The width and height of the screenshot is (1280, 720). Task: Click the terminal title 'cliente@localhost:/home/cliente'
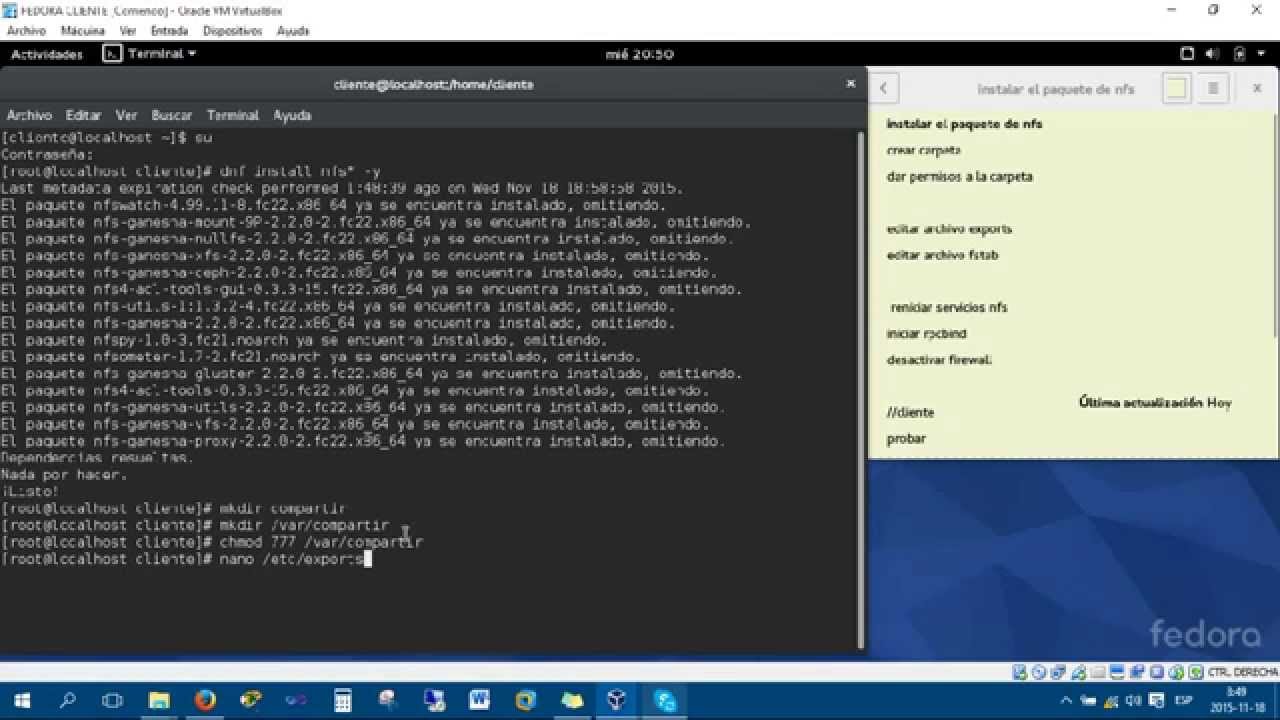pyautogui.click(x=433, y=85)
